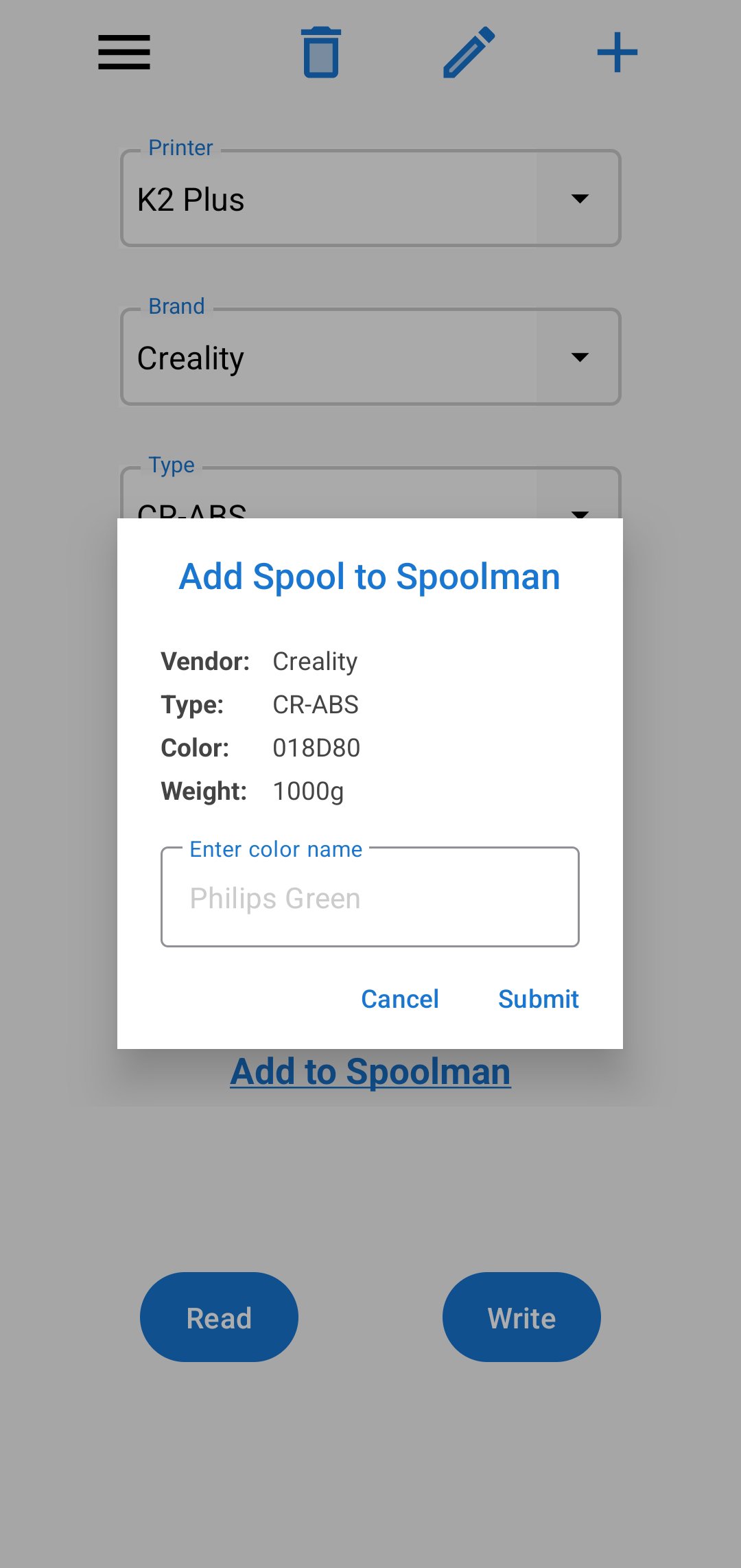Submit the spool to Spoolman
741x1568 pixels.
(x=538, y=999)
